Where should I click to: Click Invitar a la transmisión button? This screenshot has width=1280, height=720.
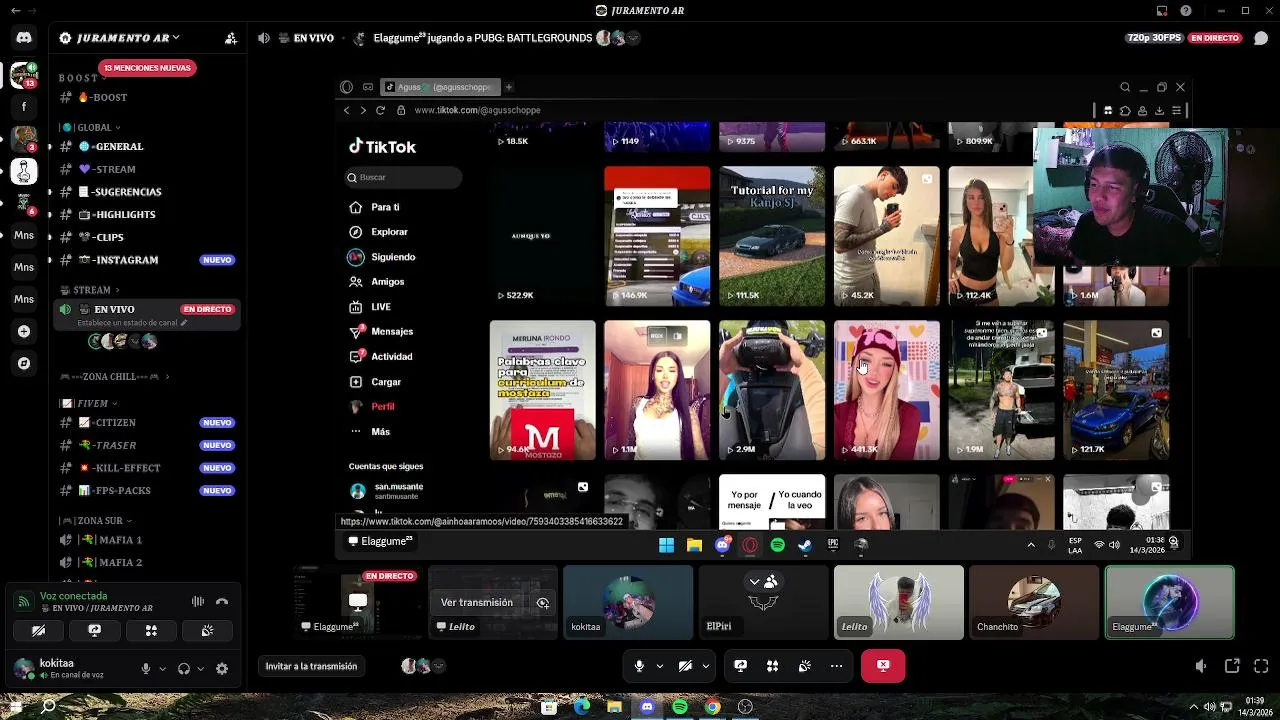tap(311, 666)
